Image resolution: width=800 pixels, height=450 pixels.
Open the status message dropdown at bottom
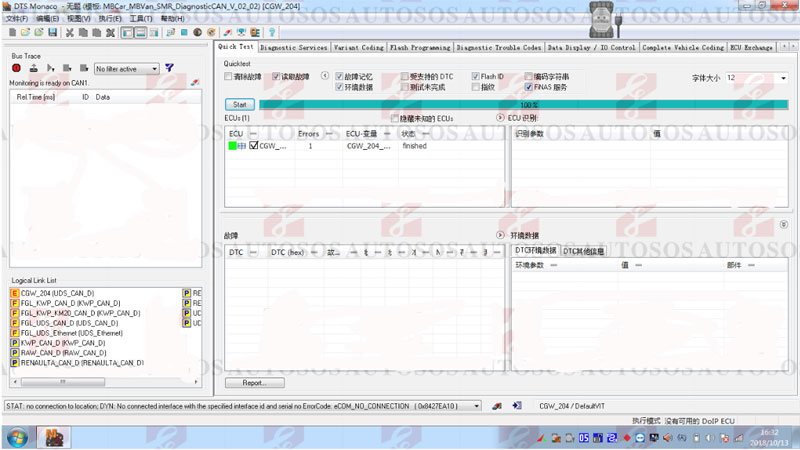[477, 406]
